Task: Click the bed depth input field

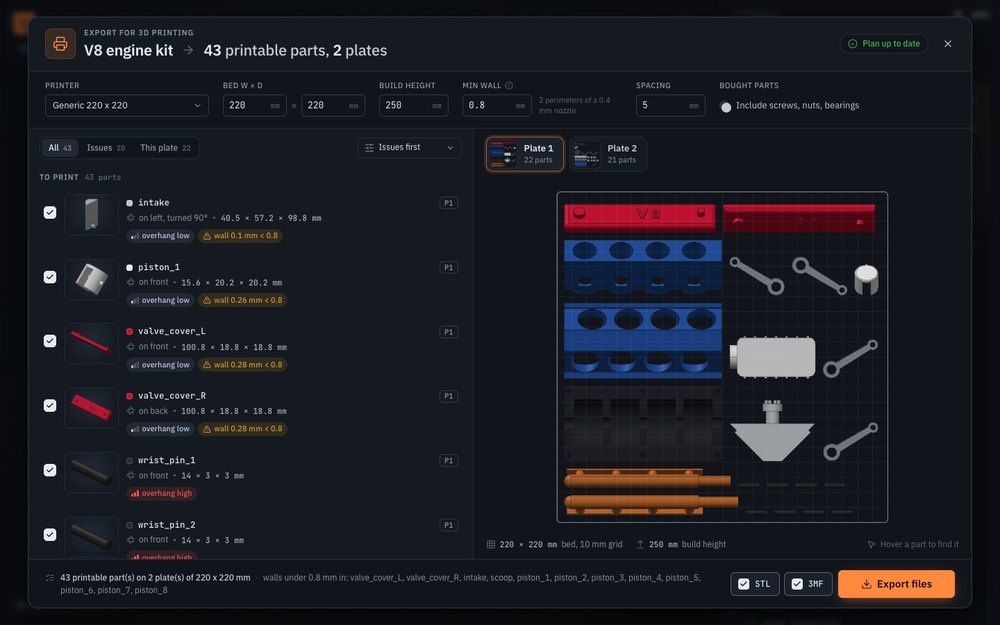Action: (x=333, y=106)
